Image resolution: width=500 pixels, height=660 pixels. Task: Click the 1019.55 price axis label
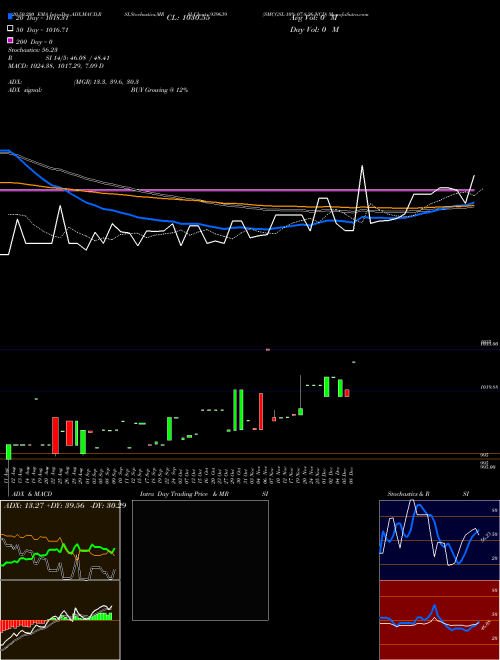pos(490,386)
